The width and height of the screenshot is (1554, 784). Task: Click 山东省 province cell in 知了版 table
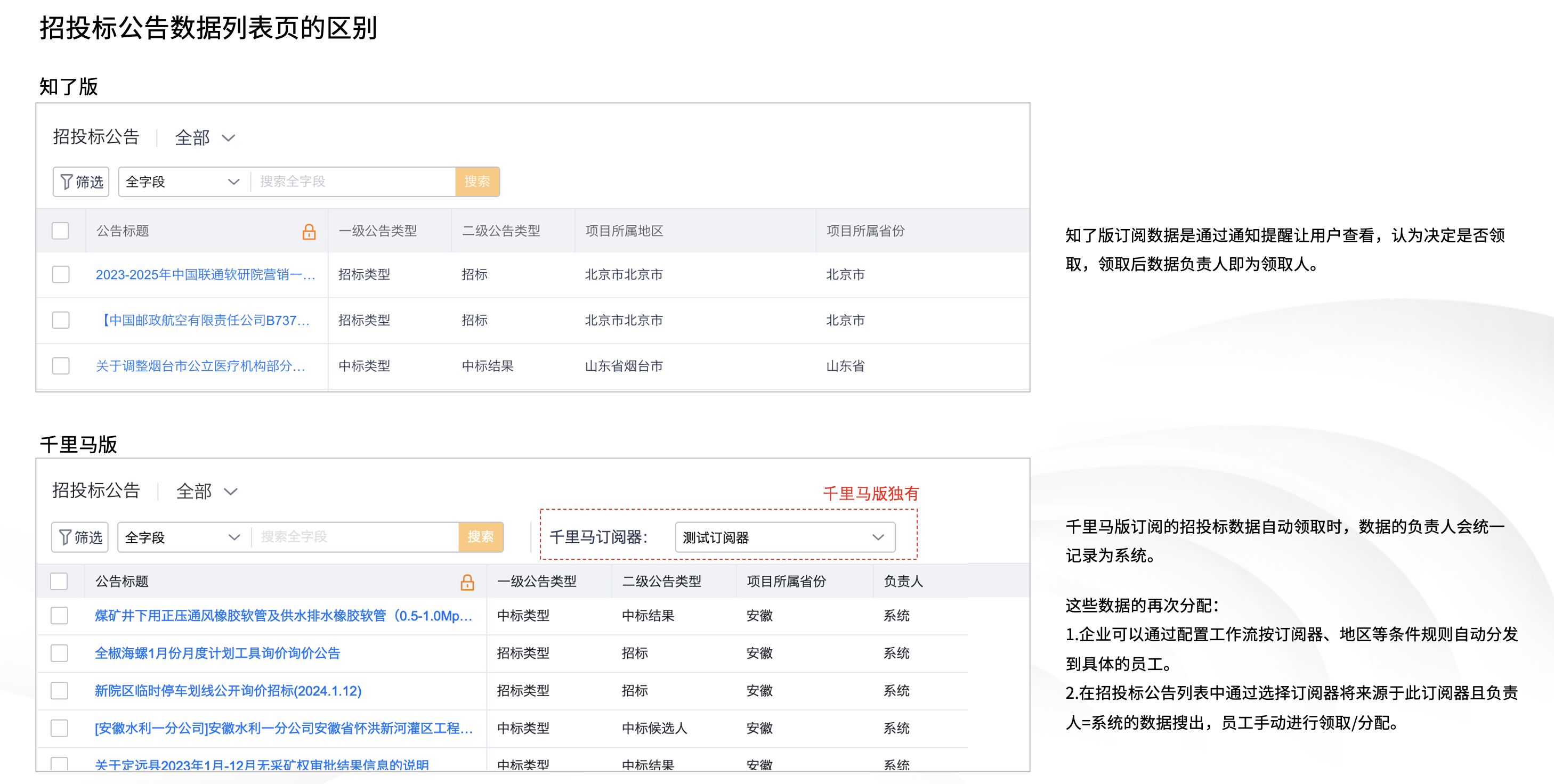click(x=845, y=366)
